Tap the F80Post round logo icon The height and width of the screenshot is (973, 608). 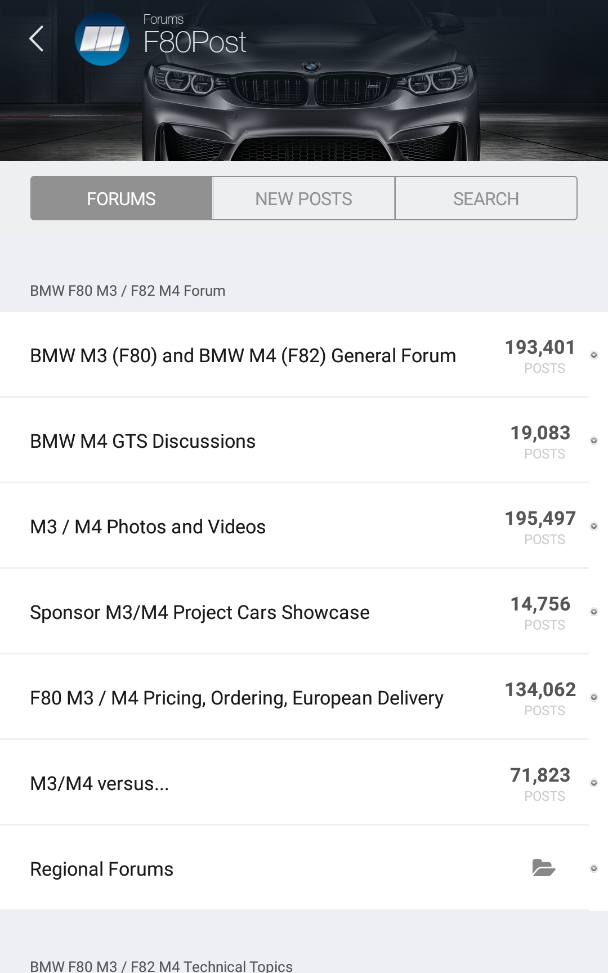click(x=102, y=40)
